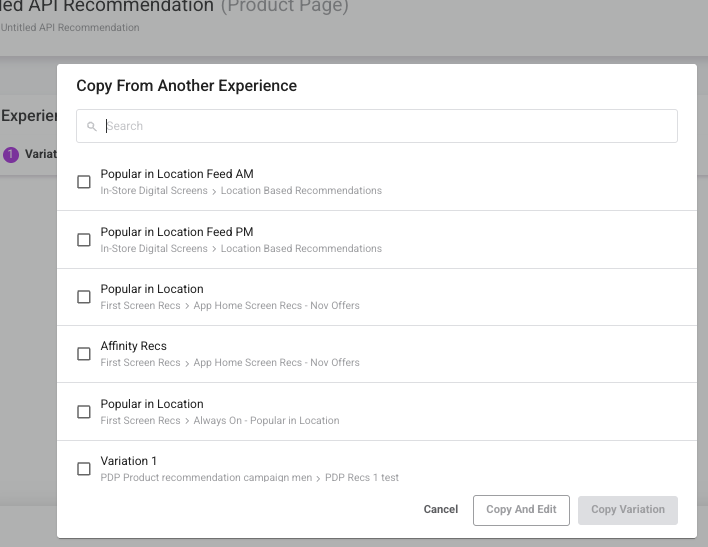Image resolution: width=708 pixels, height=547 pixels.
Task: Click the purple number 1 variation badge
Action: click(x=11, y=155)
